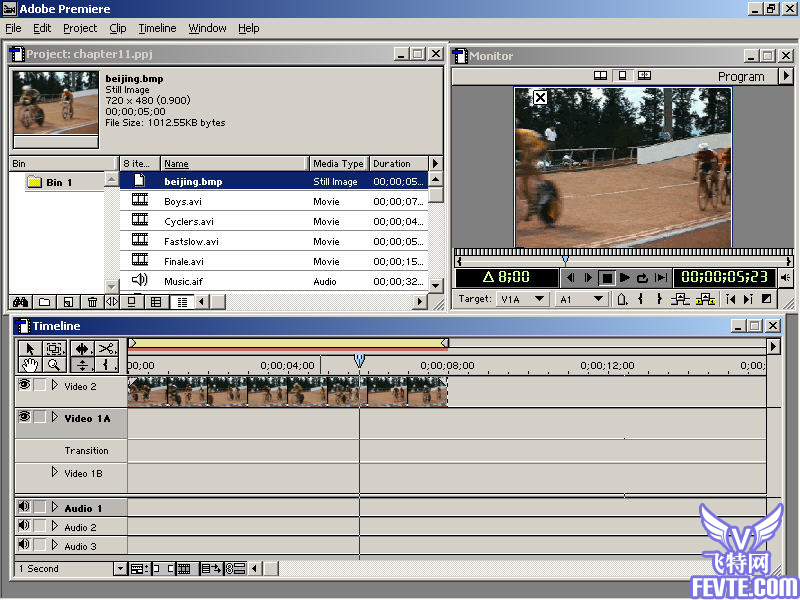Click the Mark Out bracket button in Monitor

(x=659, y=299)
